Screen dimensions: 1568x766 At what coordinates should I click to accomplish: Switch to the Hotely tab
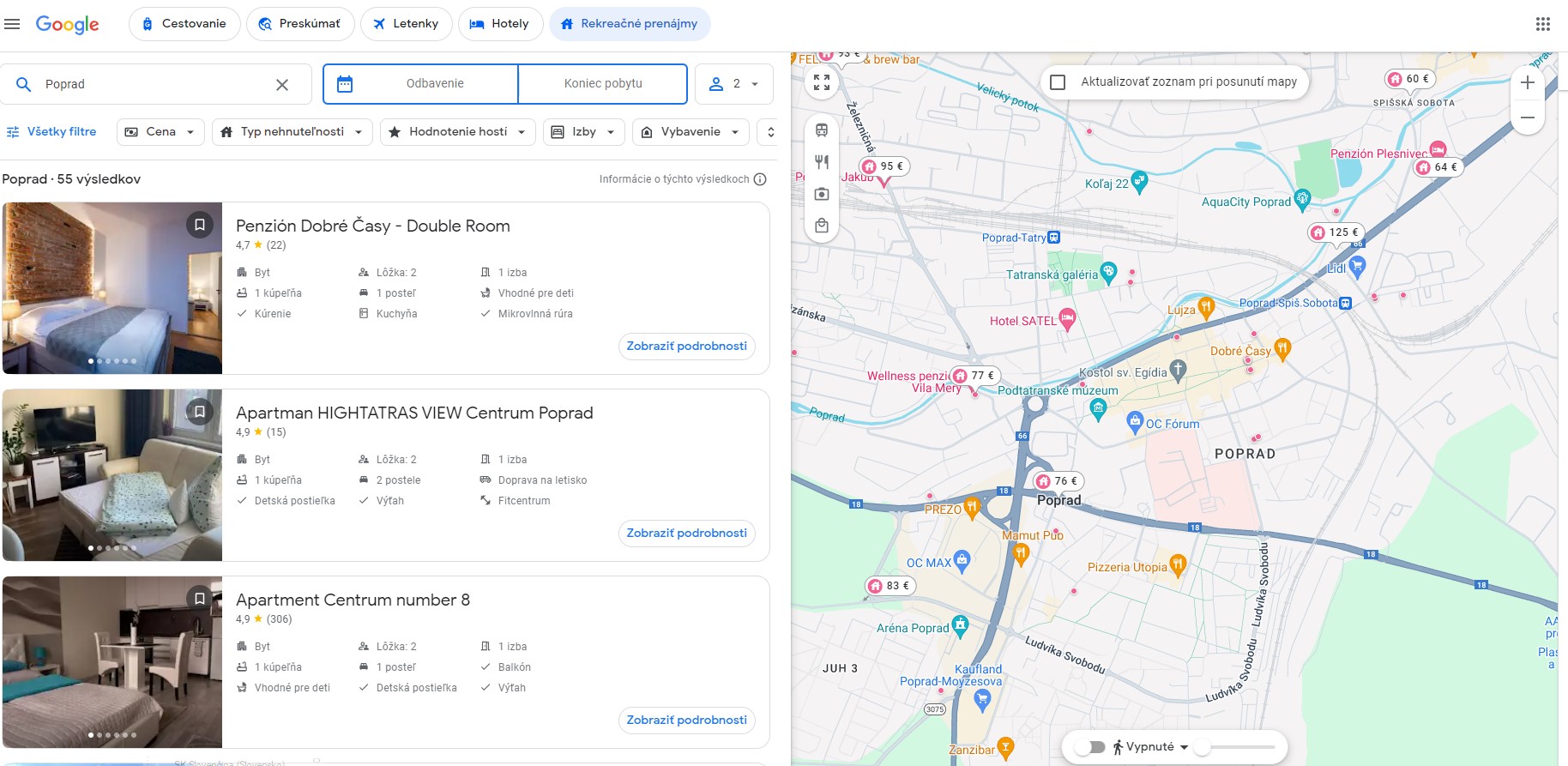pos(500,24)
